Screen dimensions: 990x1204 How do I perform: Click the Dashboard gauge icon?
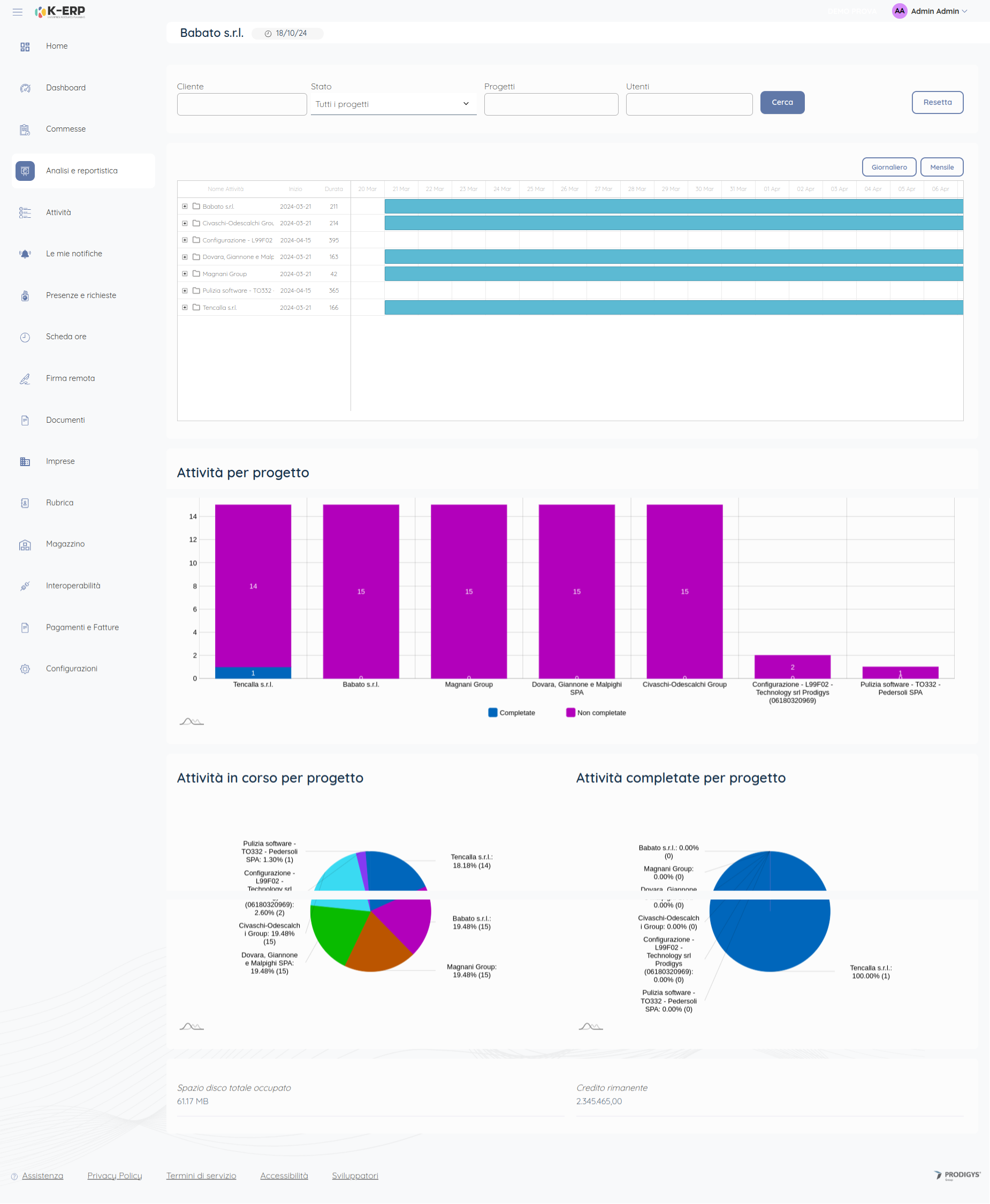coord(25,88)
